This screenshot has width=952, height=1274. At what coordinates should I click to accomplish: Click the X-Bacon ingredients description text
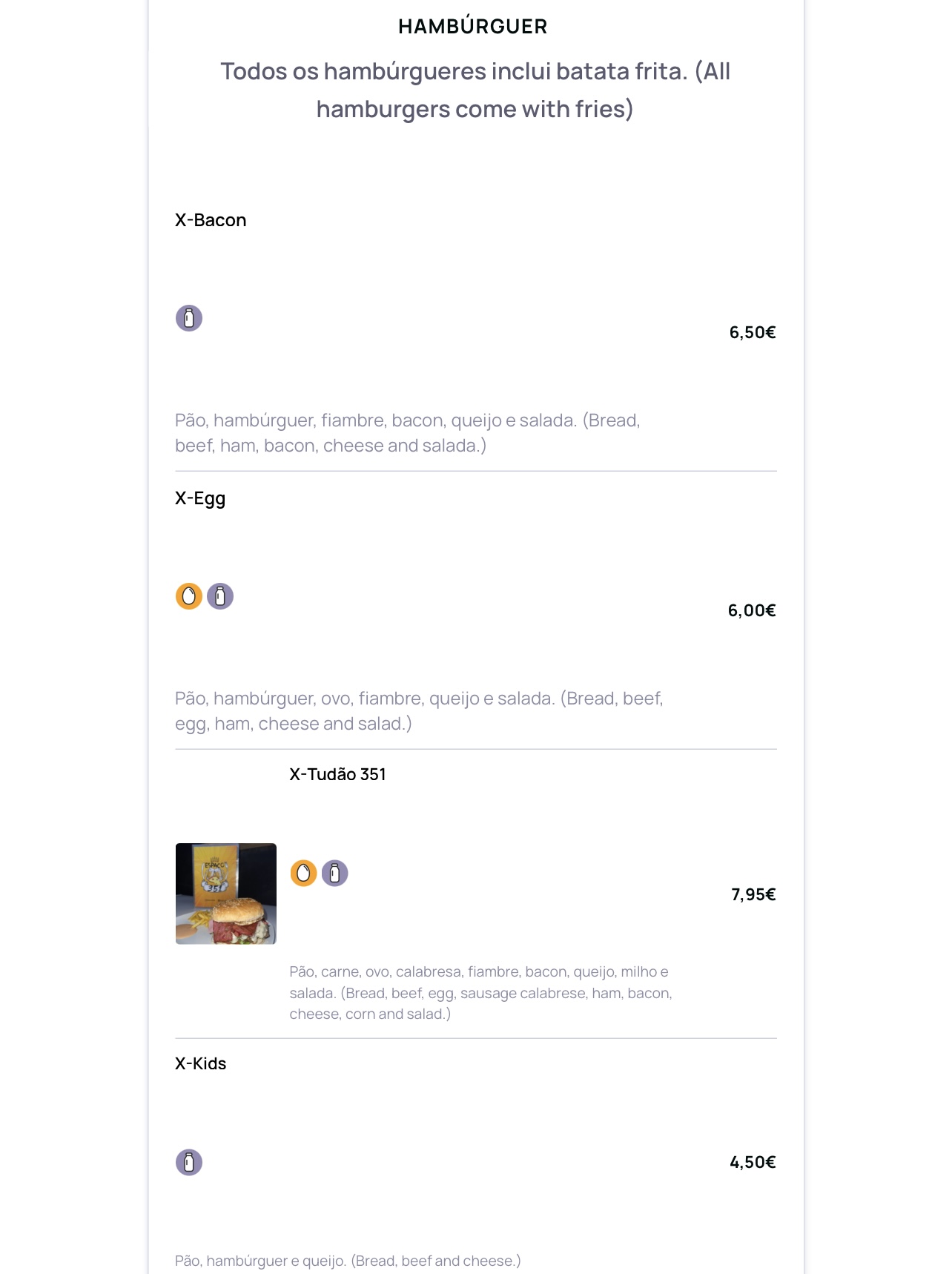click(407, 433)
